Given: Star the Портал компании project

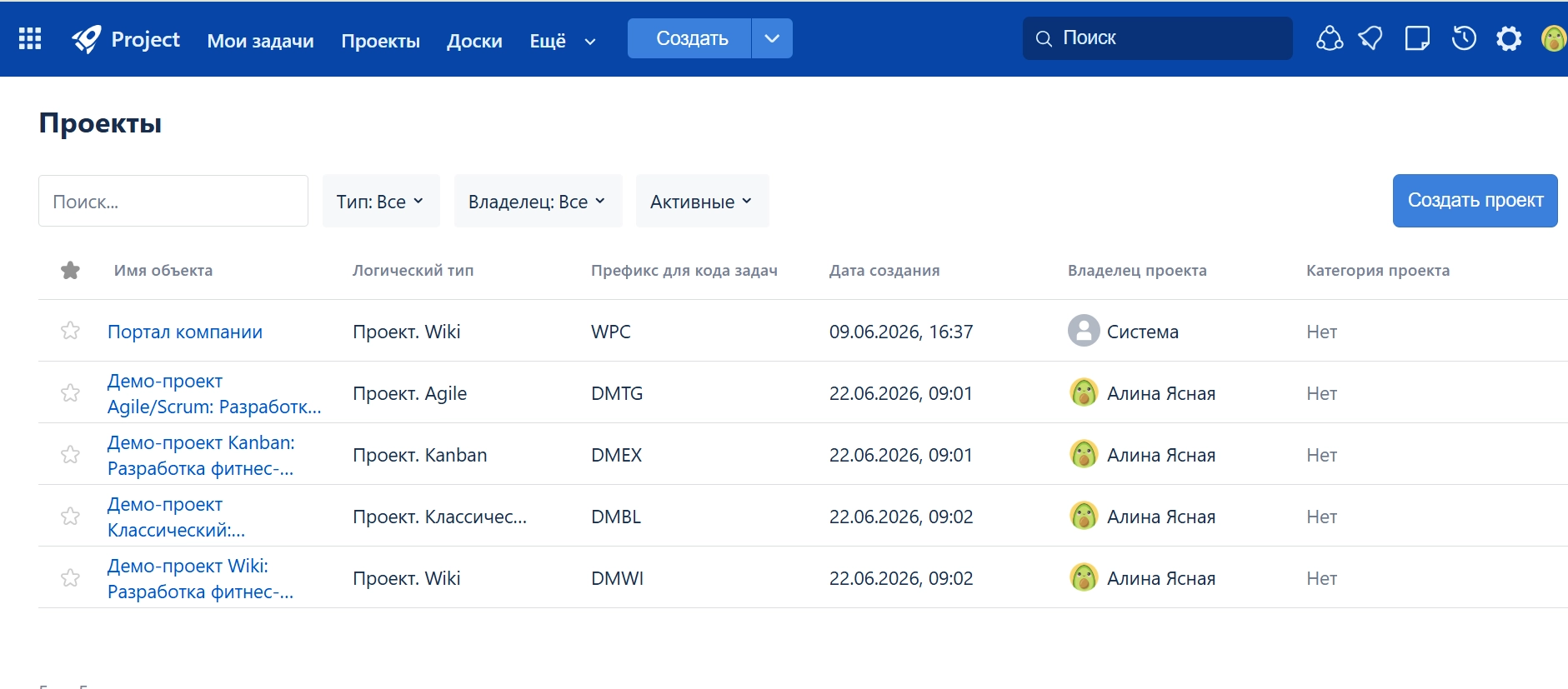Looking at the screenshot, I should click(70, 331).
